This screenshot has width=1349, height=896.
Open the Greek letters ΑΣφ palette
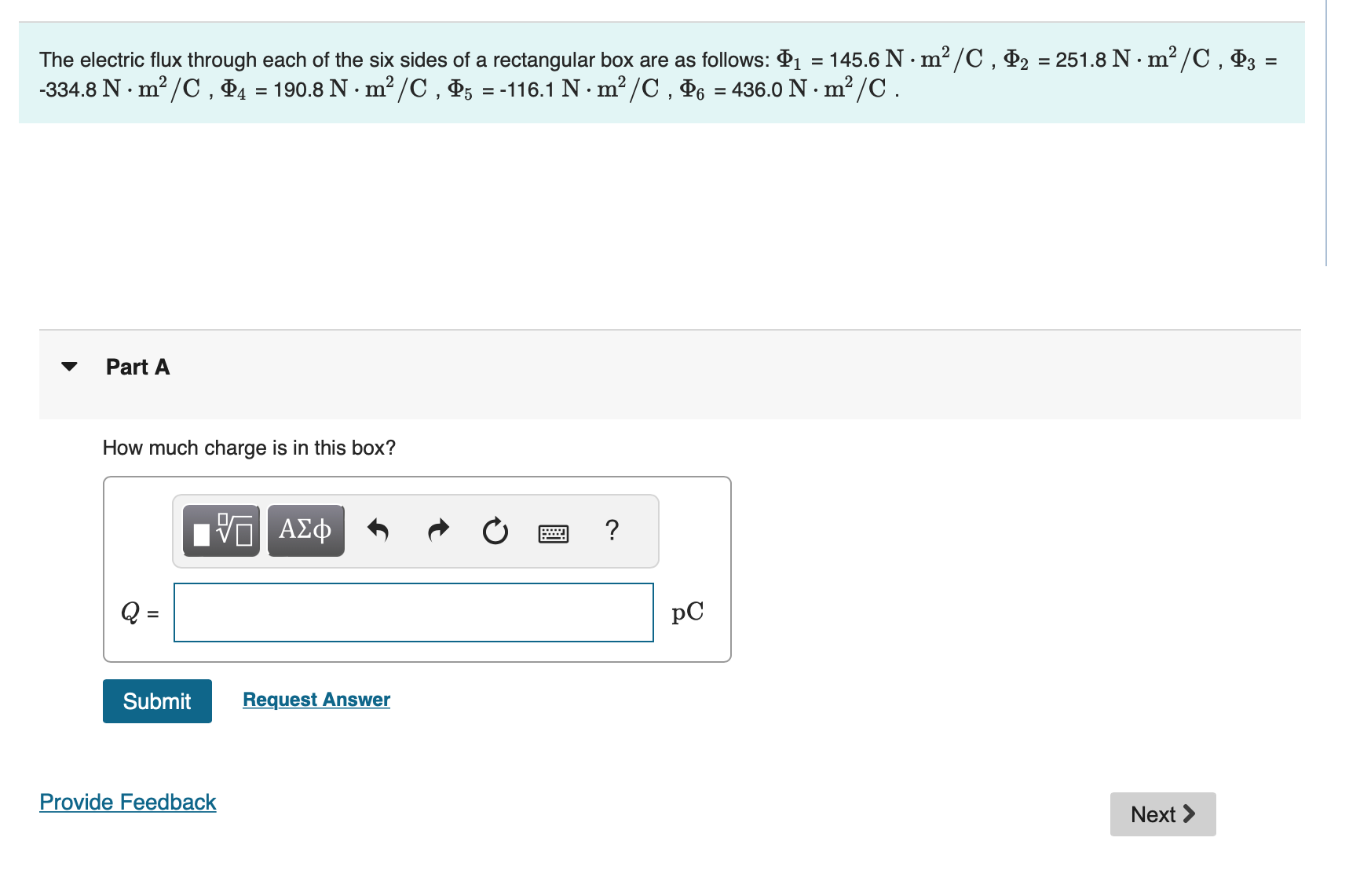[x=305, y=530]
